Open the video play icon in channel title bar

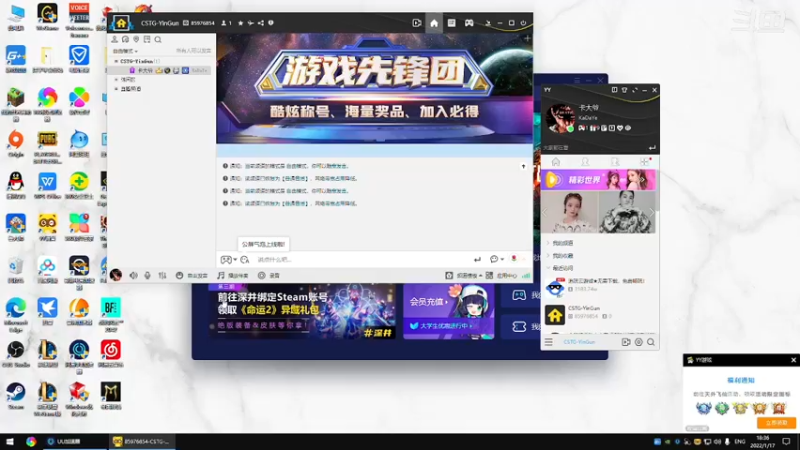pyautogui.click(x=417, y=23)
